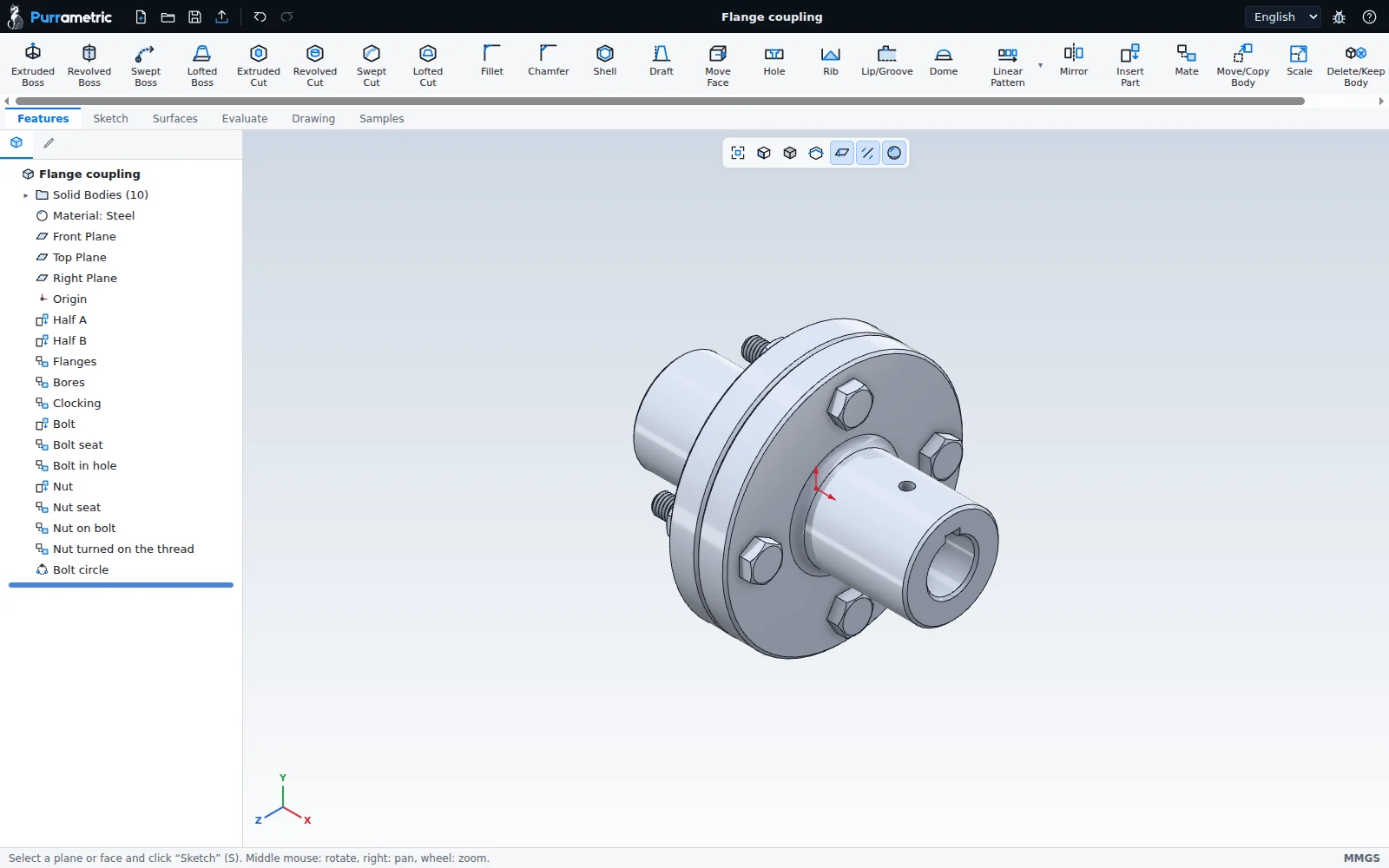Switch to the Sketch tab
This screenshot has height=868, width=1389.
tap(110, 118)
